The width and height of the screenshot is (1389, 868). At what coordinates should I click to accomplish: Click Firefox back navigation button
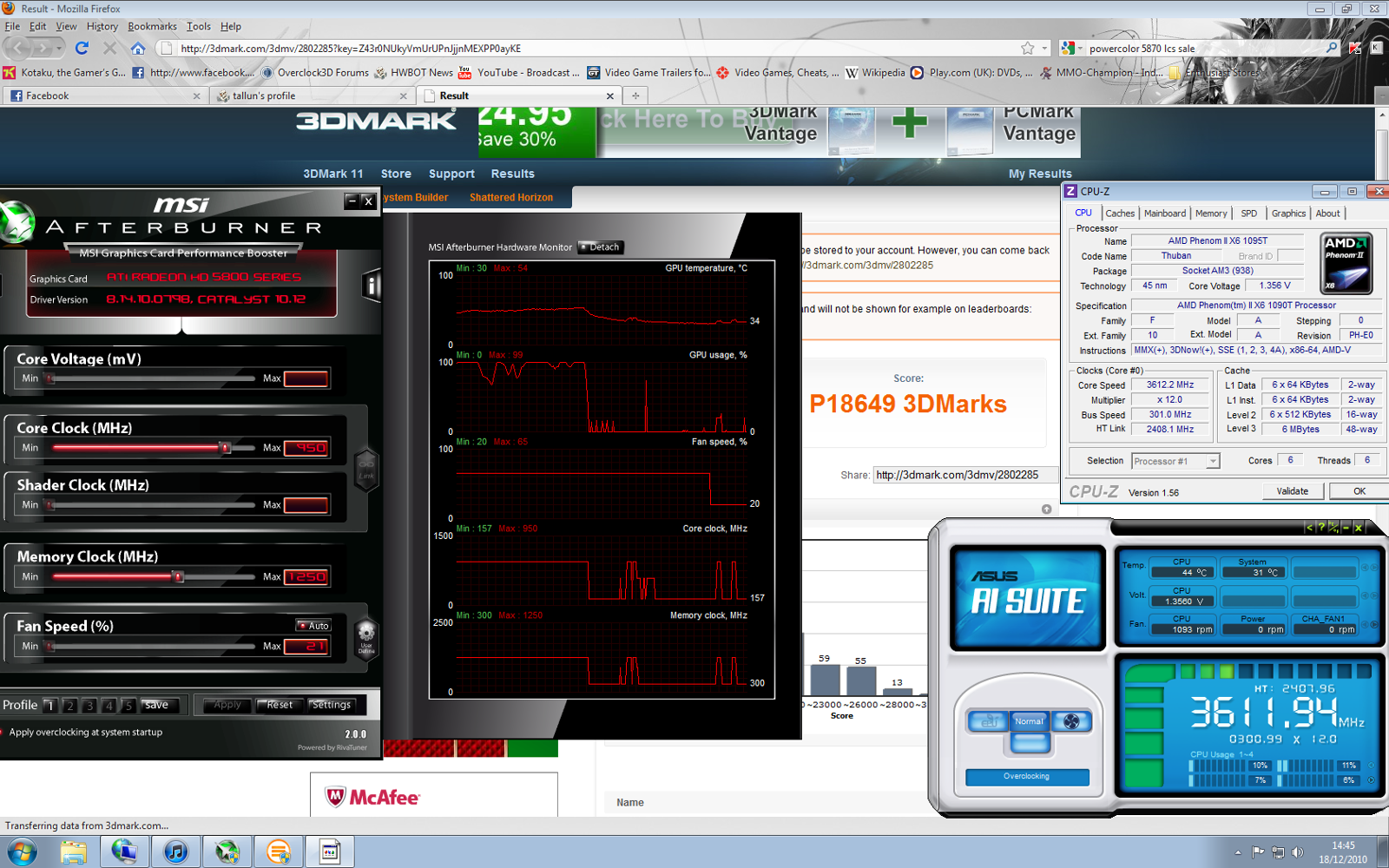click(x=16, y=48)
